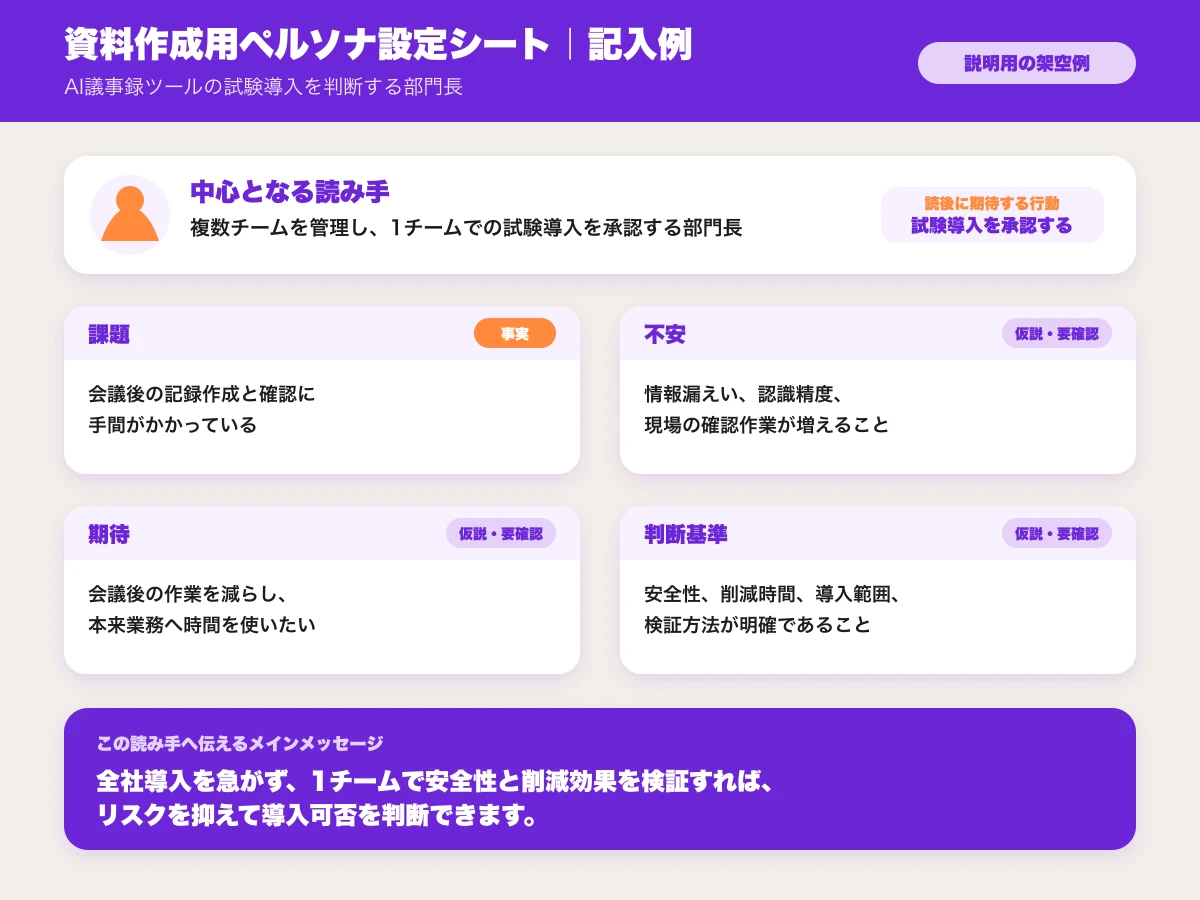Screen dimensions: 1200x900
Task: Click the text 複数チームを管理し、1チームでの試験導入を承認する部門長
Action: [466, 228]
